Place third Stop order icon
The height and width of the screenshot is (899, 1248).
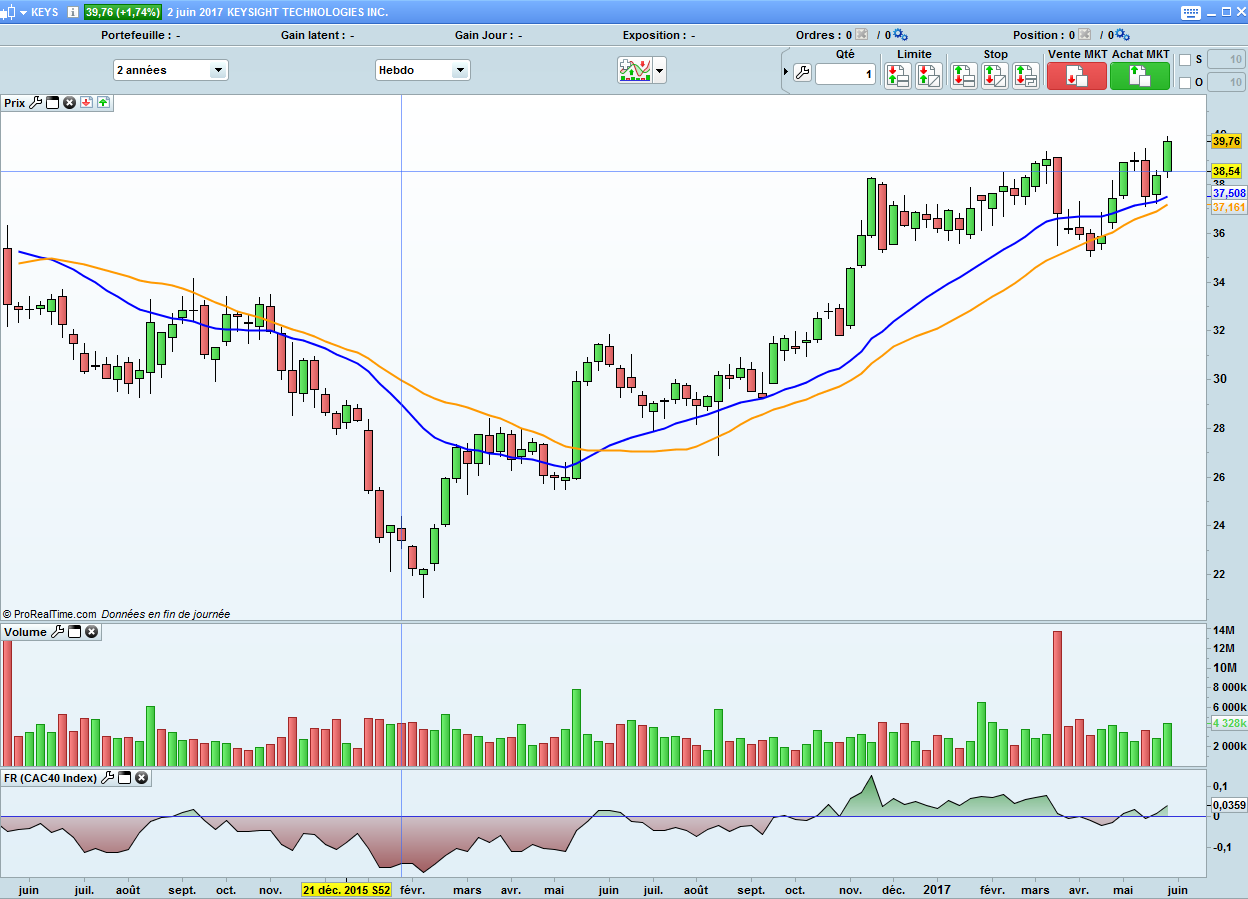click(x=1026, y=76)
